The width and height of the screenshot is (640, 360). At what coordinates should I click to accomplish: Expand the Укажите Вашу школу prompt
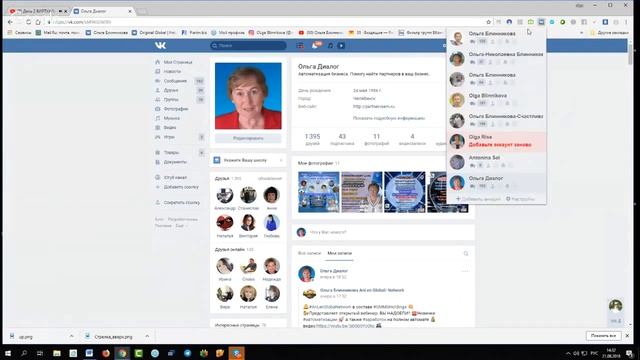click(248, 160)
